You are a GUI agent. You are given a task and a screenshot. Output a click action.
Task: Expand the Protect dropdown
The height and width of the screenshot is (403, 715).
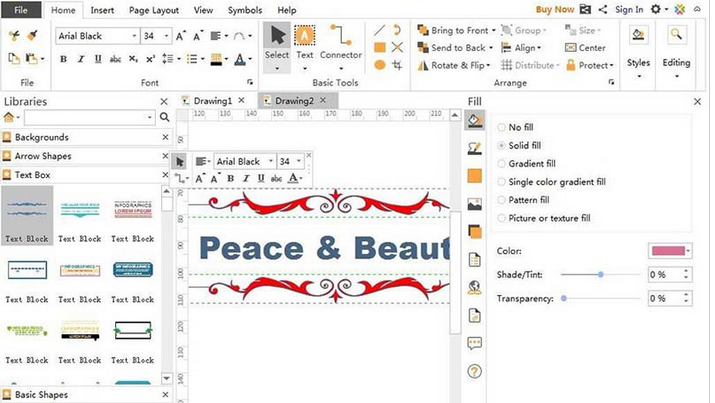click(x=611, y=65)
